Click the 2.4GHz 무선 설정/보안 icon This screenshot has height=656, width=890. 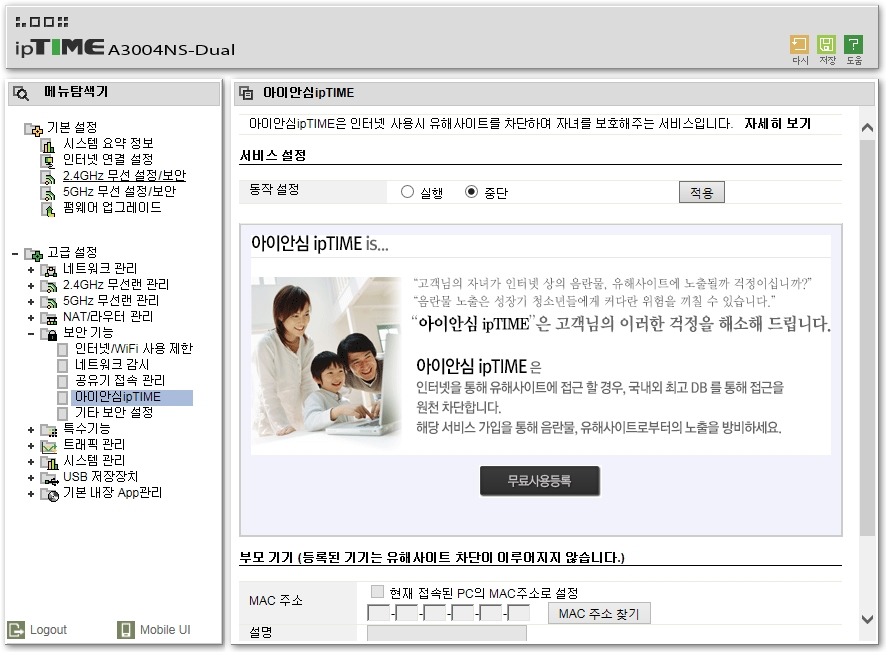click(49, 176)
